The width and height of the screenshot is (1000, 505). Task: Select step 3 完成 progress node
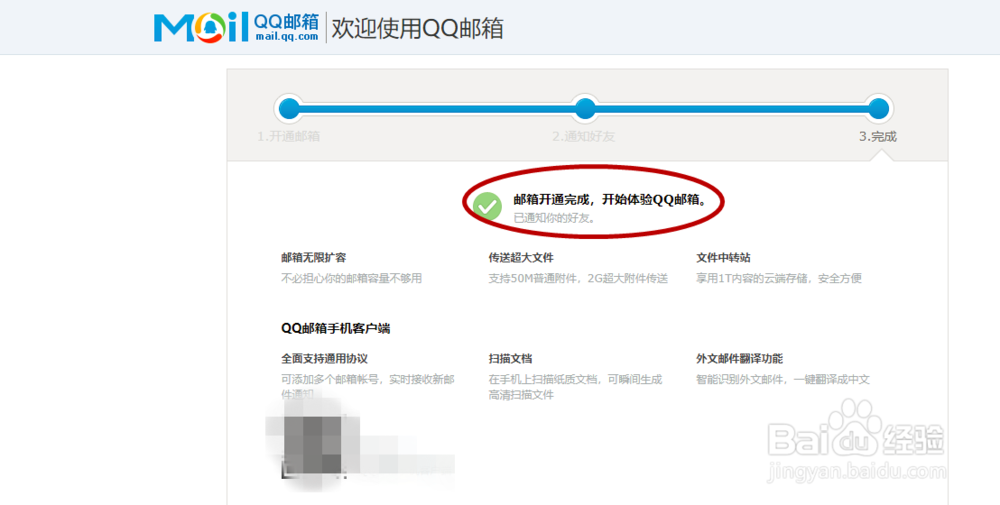878,108
